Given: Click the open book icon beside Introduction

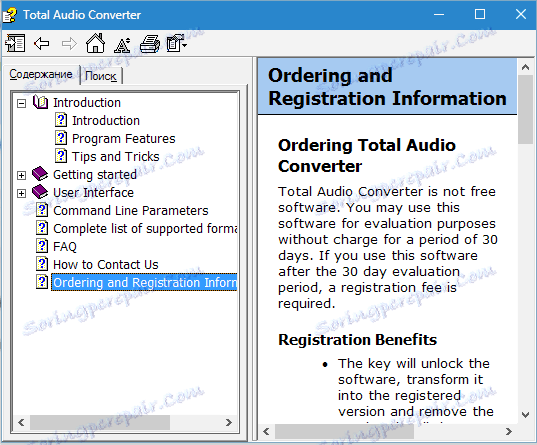Looking at the screenshot, I should pyautogui.click(x=40, y=102).
